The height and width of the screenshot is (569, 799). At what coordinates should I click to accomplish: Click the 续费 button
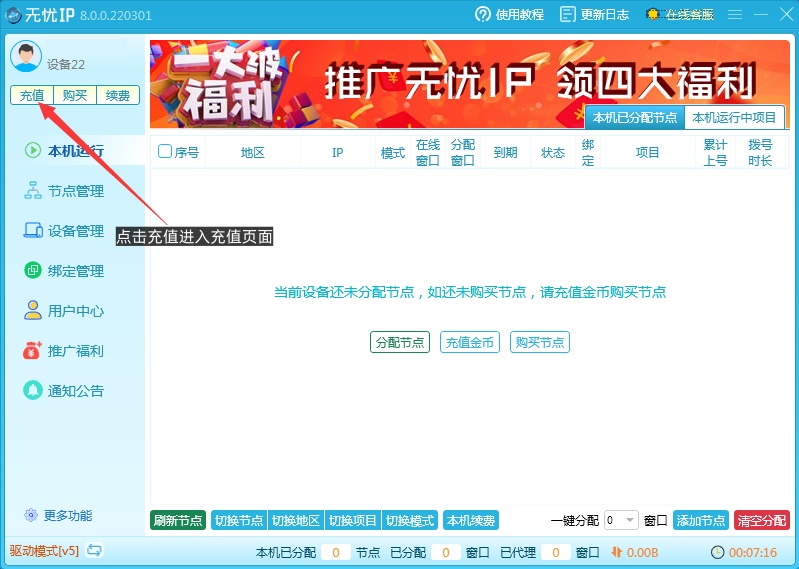coord(118,95)
